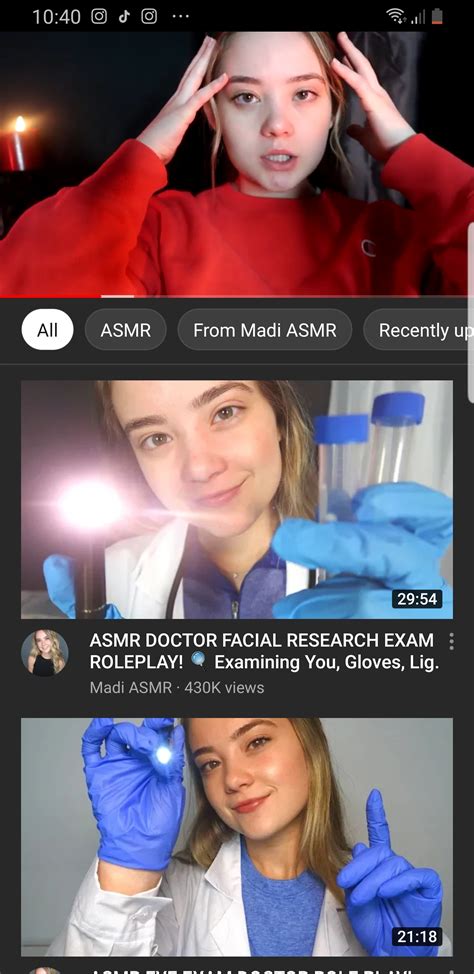Screen dimensions: 474x974
Task: Tap the playing video in red sweatshirt
Action: [x=237, y=164]
